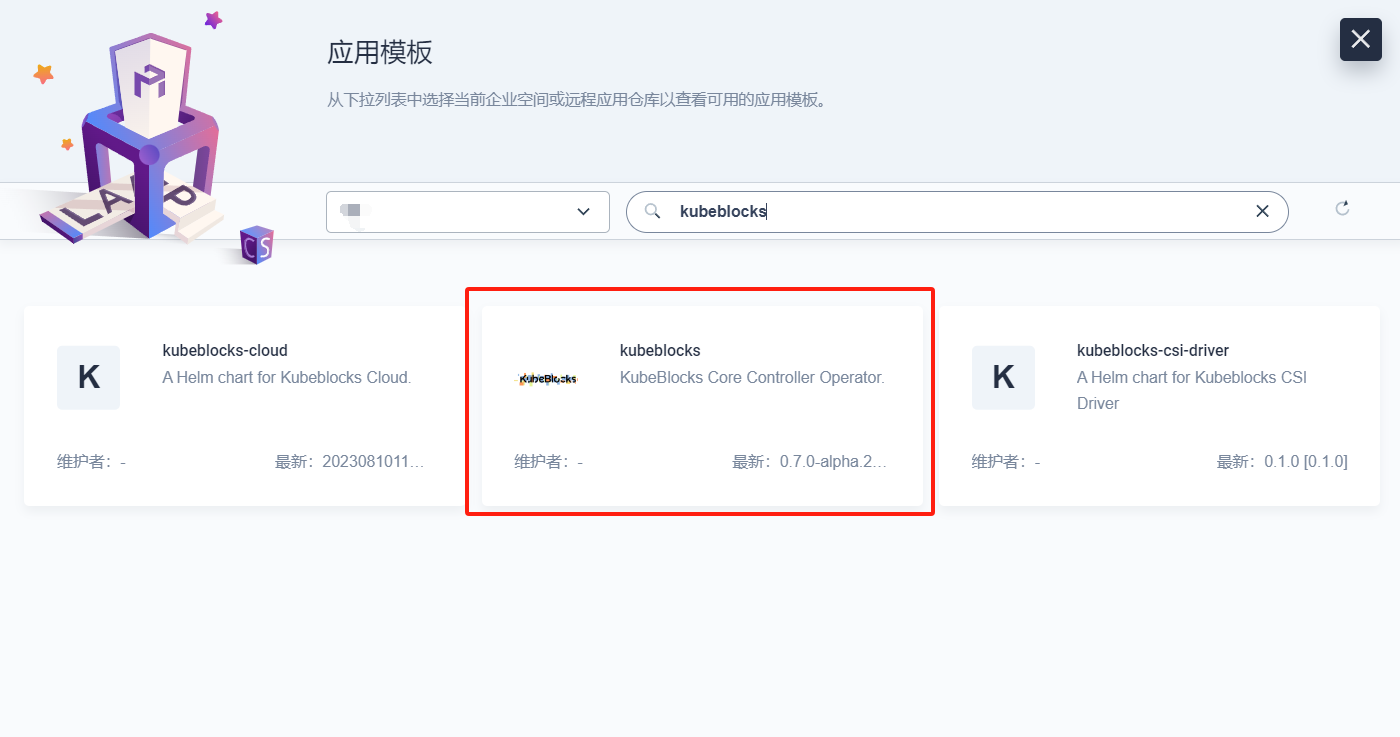The width and height of the screenshot is (1400, 737).
Task: Click the 应用模板 heading
Action: pyautogui.click(x=381, y=54)
